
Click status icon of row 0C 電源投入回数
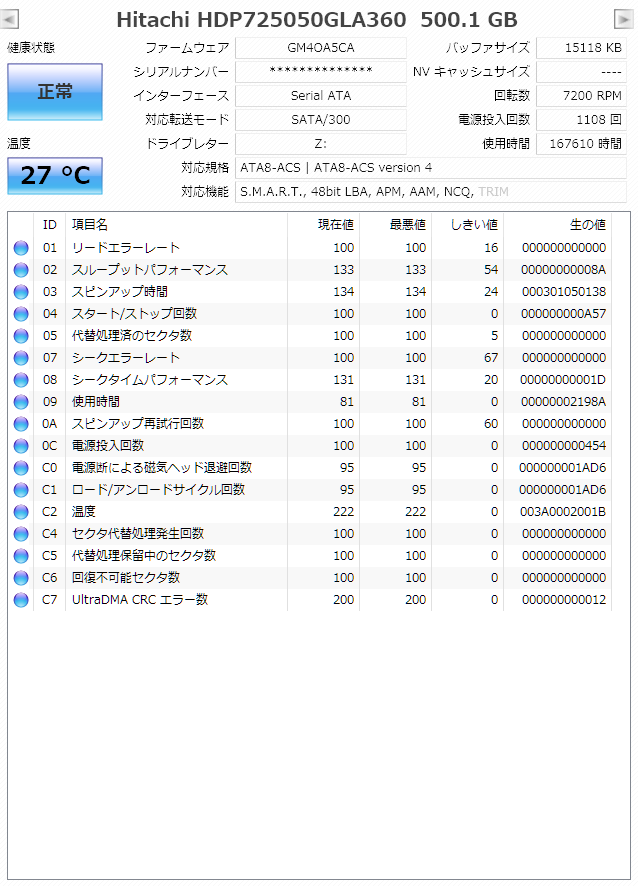21,446
